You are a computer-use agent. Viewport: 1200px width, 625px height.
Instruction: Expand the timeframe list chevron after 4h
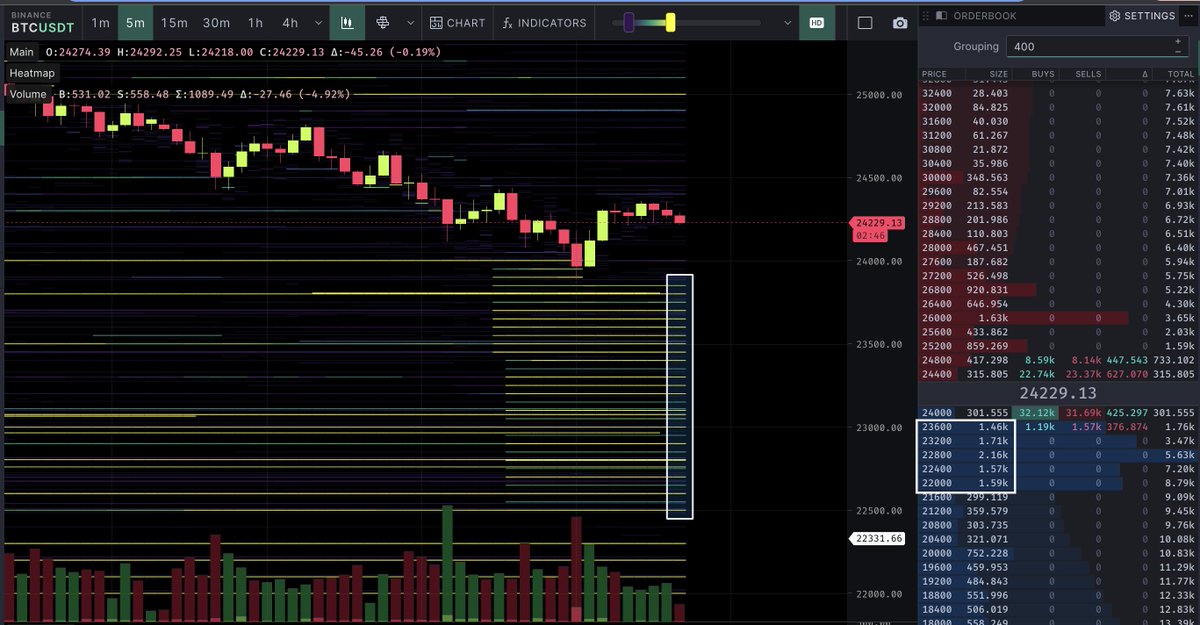point(318,22)
